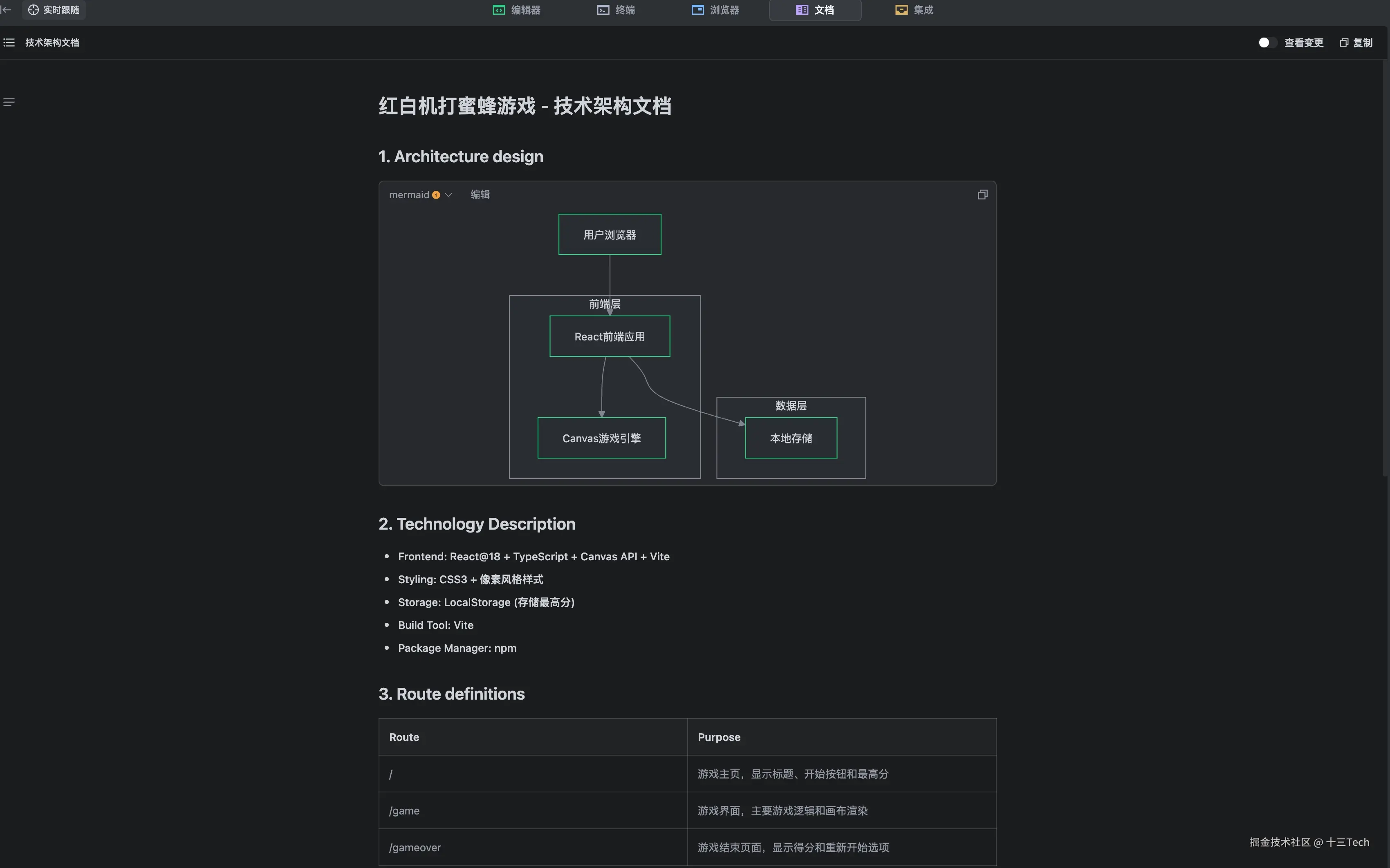This screenshot has width=1390, height=868.
Task: Click 编辑 to edit the mermaid diagram
Action: click(480, 195)
